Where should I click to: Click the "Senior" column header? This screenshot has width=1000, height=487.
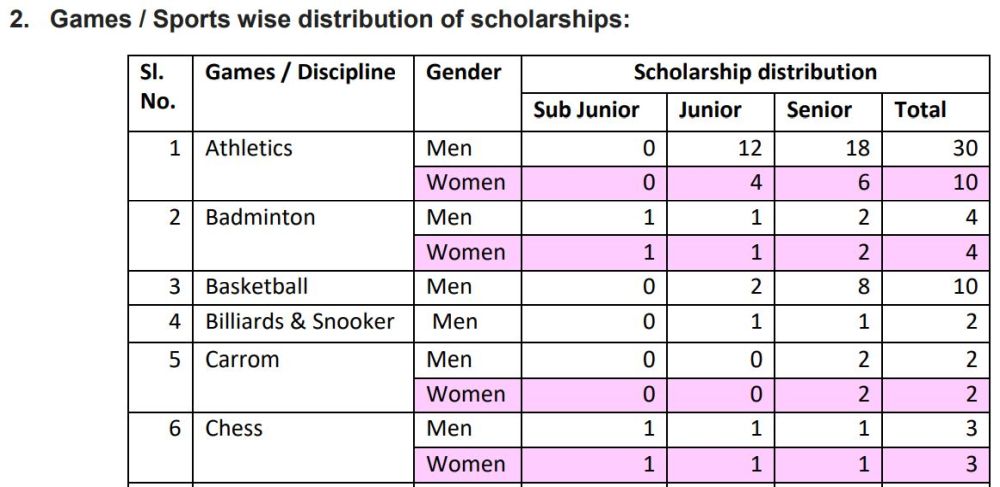[x=819, y=110]
